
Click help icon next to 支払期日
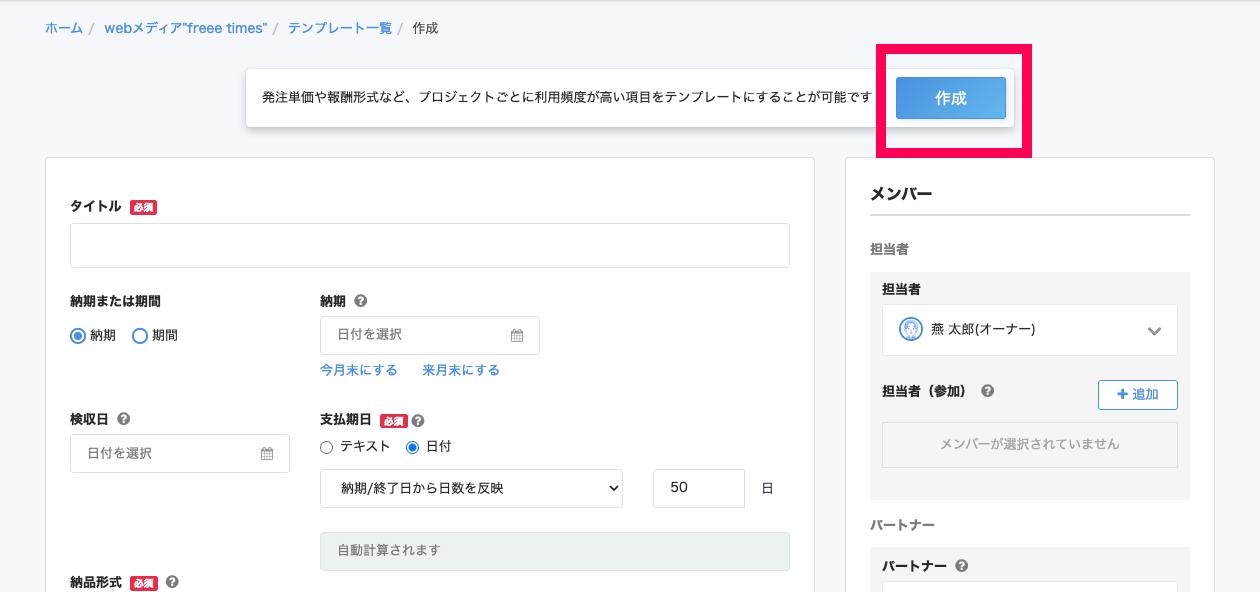pyautogui.click(x=418, y=421)
